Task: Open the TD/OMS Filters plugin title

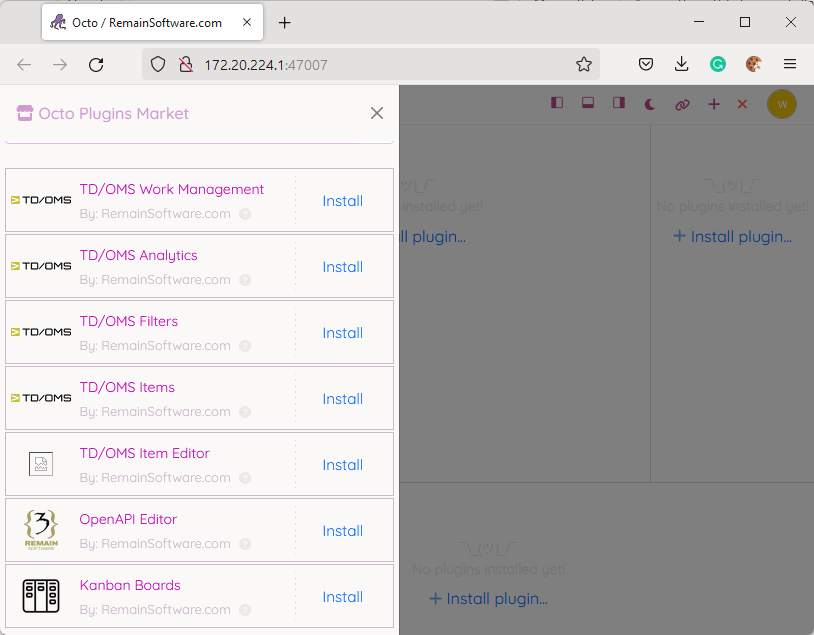Action: click(129, 321)
